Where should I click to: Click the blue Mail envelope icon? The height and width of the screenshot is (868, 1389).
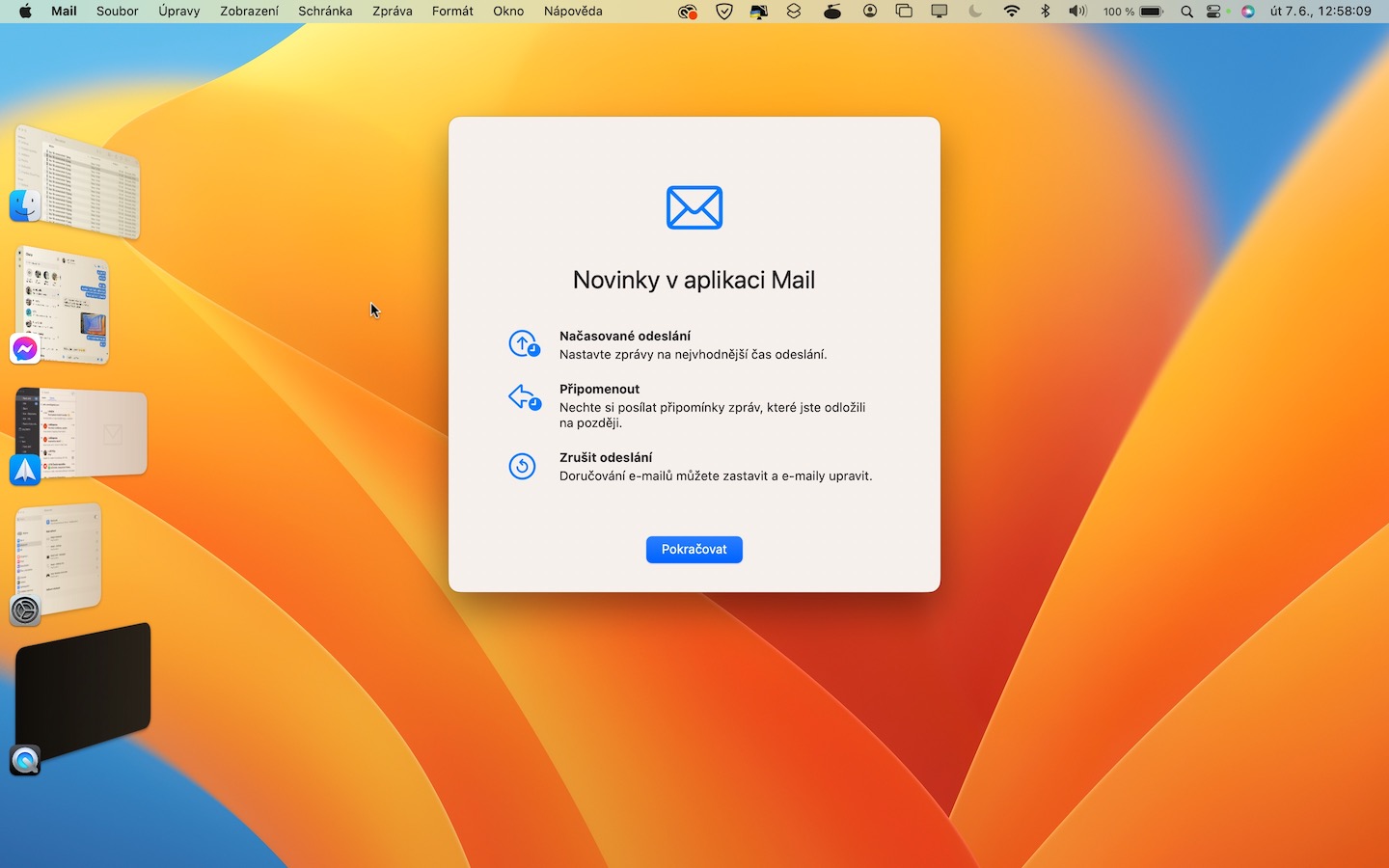click(694, 207)
